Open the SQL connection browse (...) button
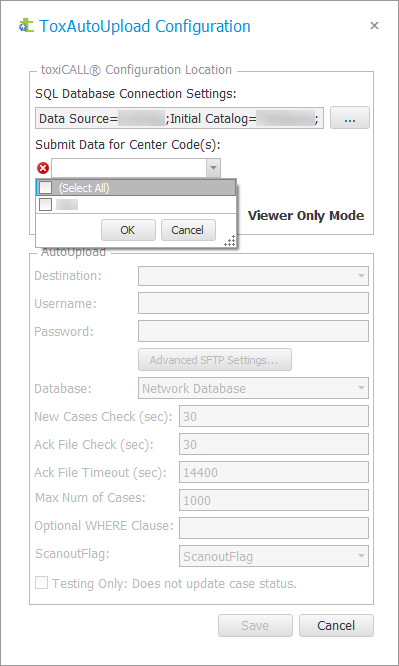Screen dimensions: 399x666 (350, 118)
